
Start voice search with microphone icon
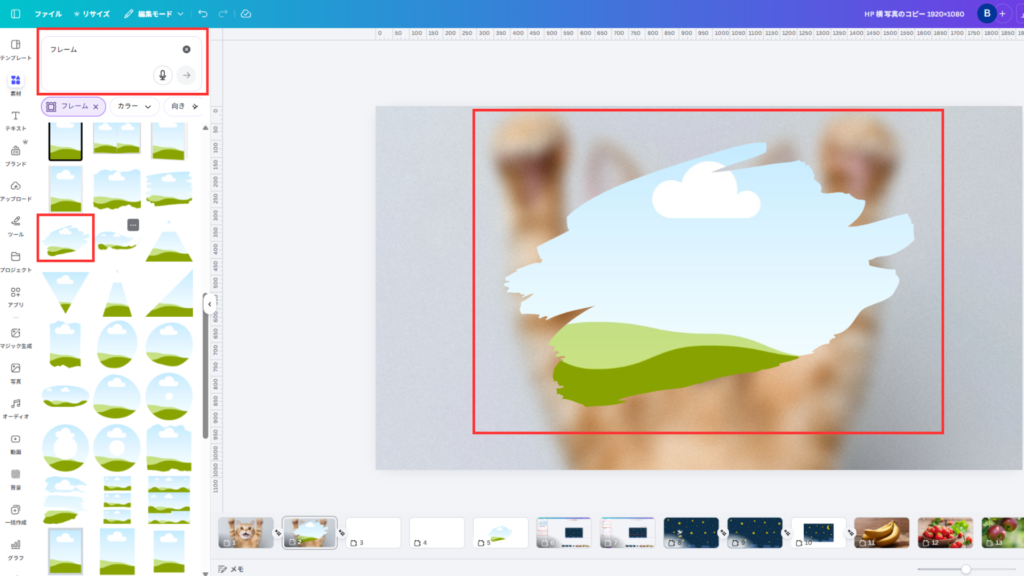[x=162, y=75]
